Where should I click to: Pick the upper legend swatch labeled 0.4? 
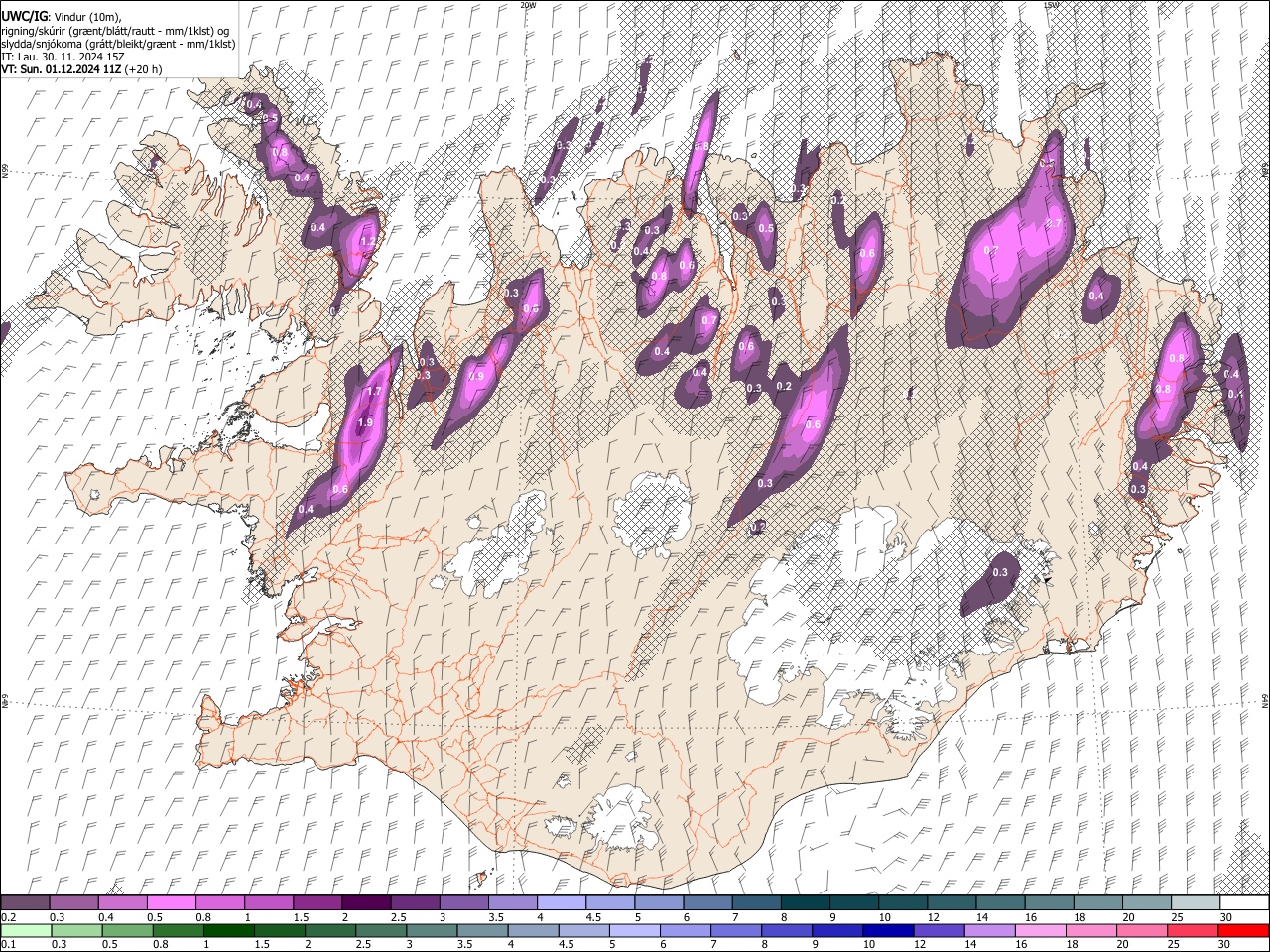click(122, 903)
